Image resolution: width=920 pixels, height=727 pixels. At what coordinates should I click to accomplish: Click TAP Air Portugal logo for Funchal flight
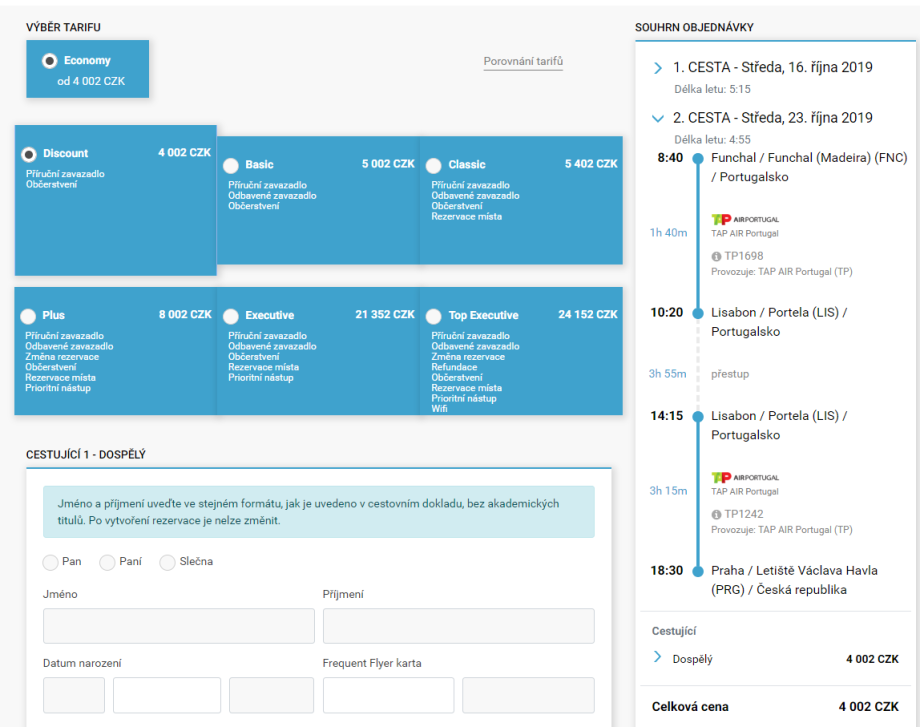744,219
